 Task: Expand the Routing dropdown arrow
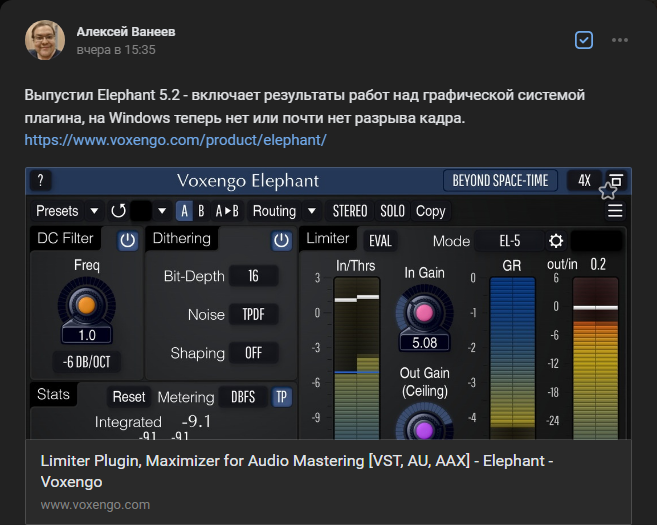312,211
